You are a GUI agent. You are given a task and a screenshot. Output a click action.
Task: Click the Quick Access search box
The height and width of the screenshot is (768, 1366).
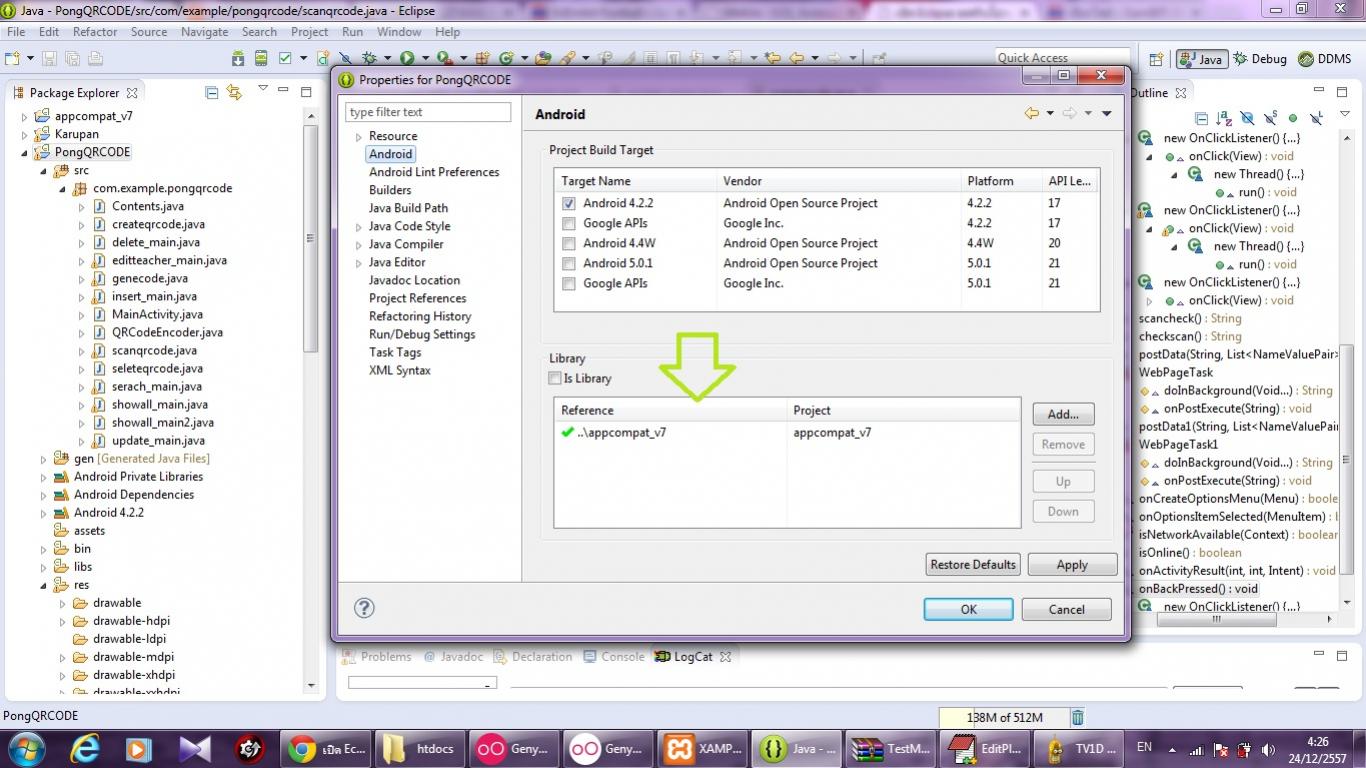pyautogui.click(x=1062, y=58)
